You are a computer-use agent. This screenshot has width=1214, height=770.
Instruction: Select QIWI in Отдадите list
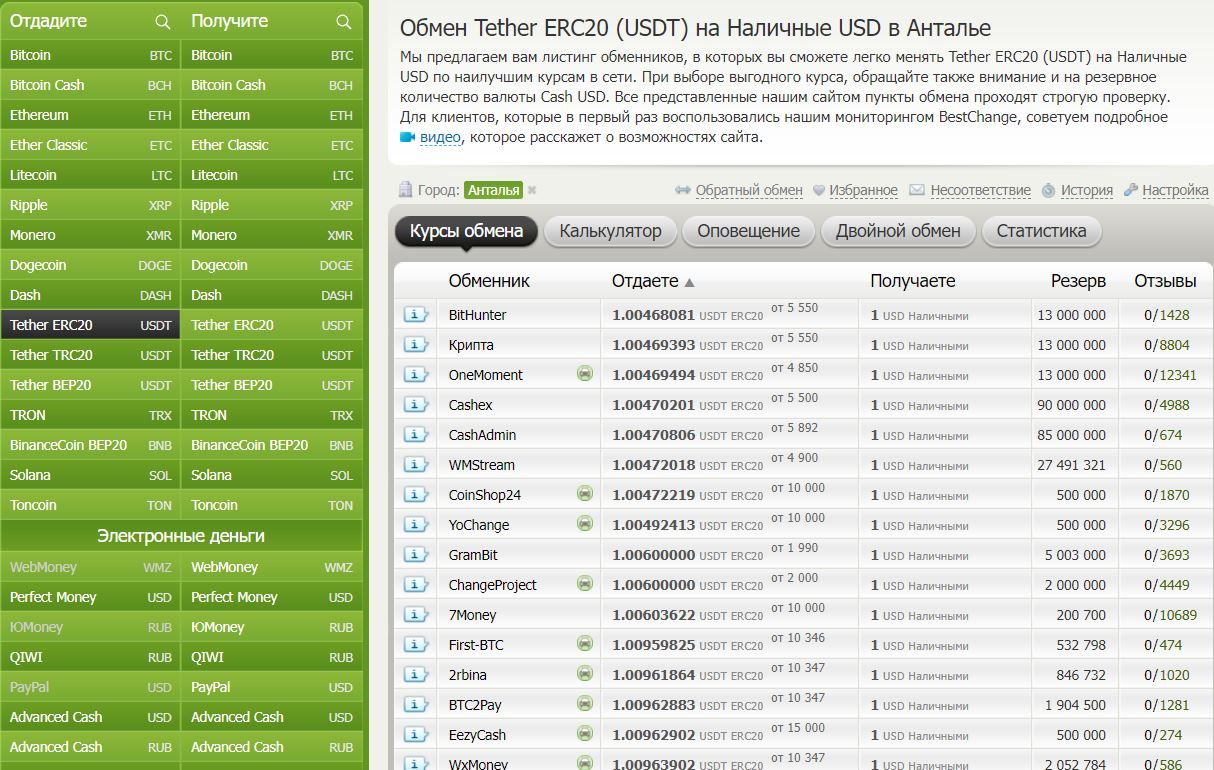click(x=90, y=657)
